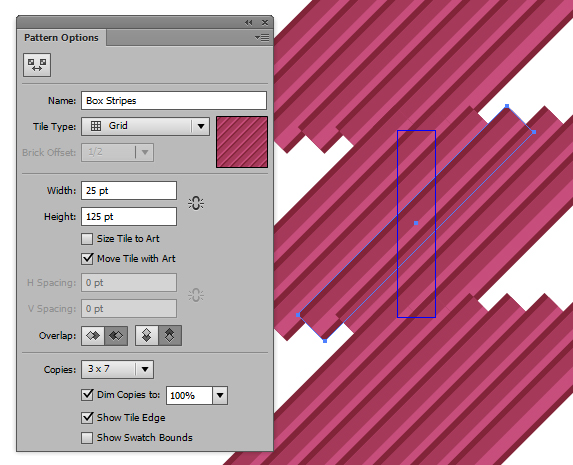Edit the Name field containing Box Stripes
The width and height of the screenshot is (573, 465).
click(x=174, y=101)
